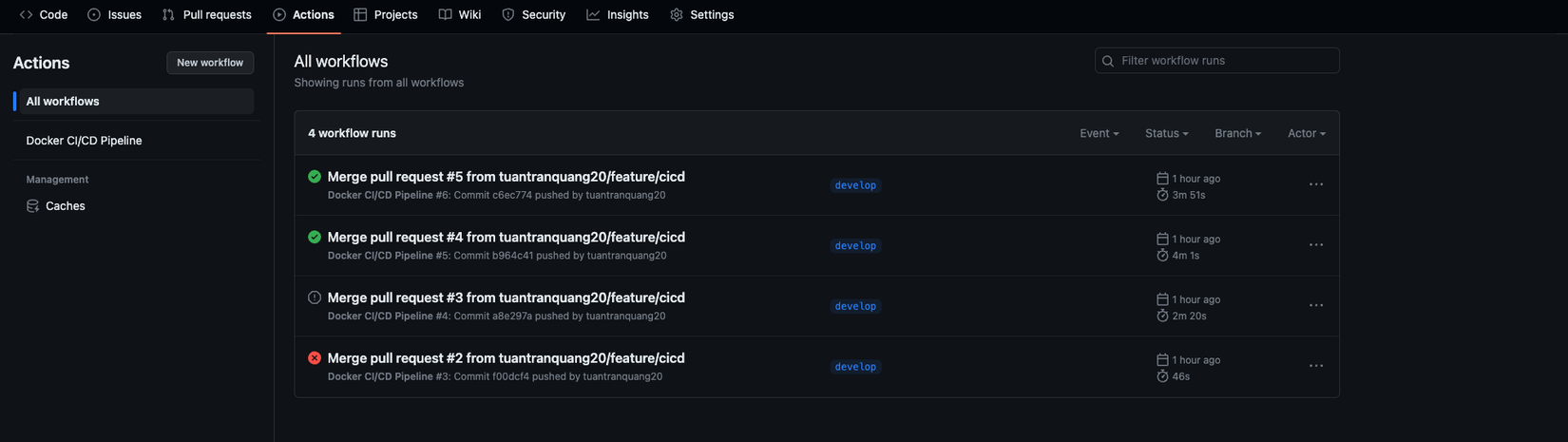Image resolution: width=1568 pixels, height=442 pixels.
Task: Expand the Event filter dropdown
Action: [x=1099, y=133]
